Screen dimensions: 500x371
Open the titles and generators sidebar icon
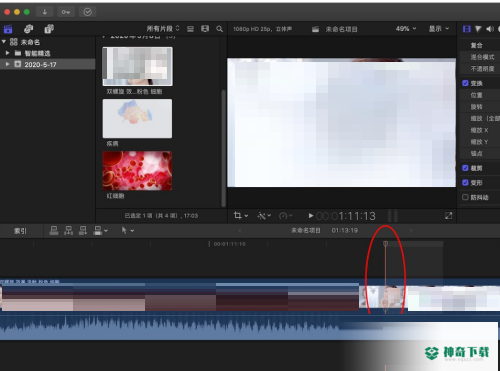(x=49, y=29)
